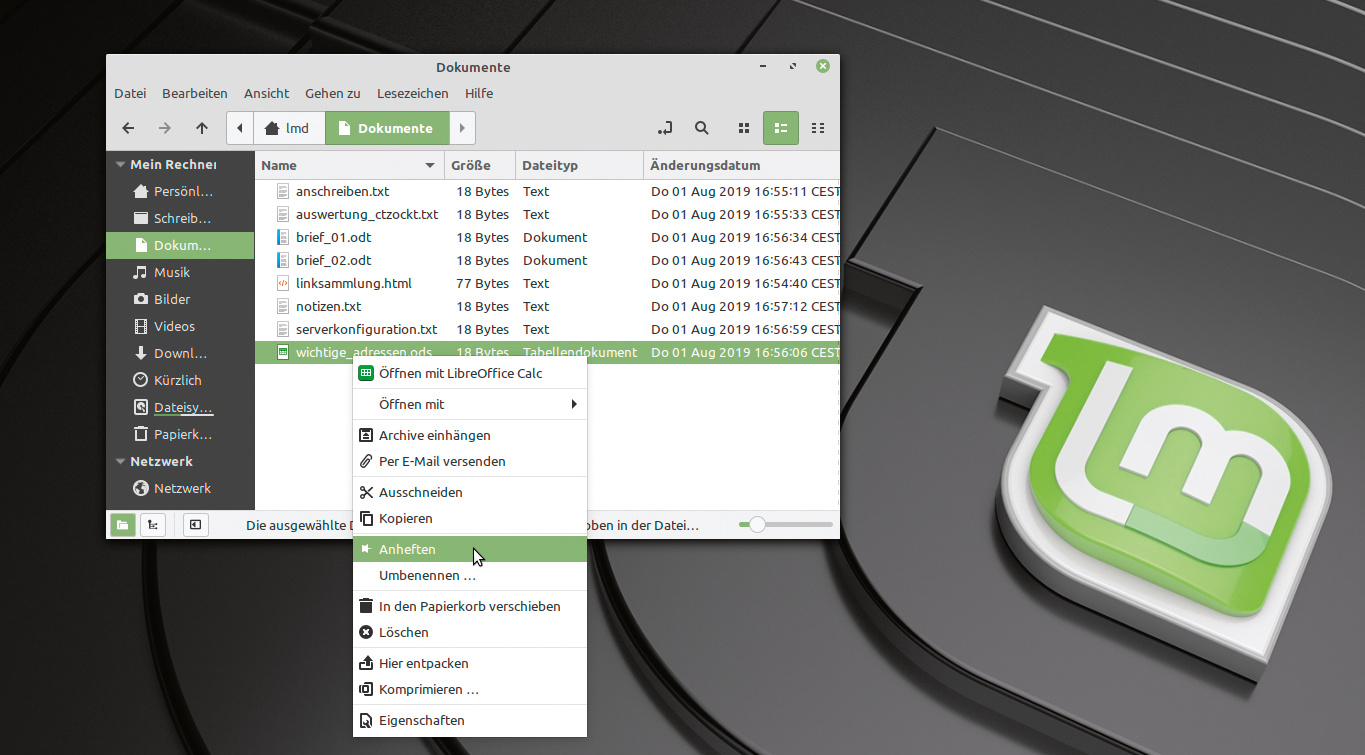Open Papierkorb trash in sidebar
Viewport: 1365px width, 755px height.
click(182, 434)
